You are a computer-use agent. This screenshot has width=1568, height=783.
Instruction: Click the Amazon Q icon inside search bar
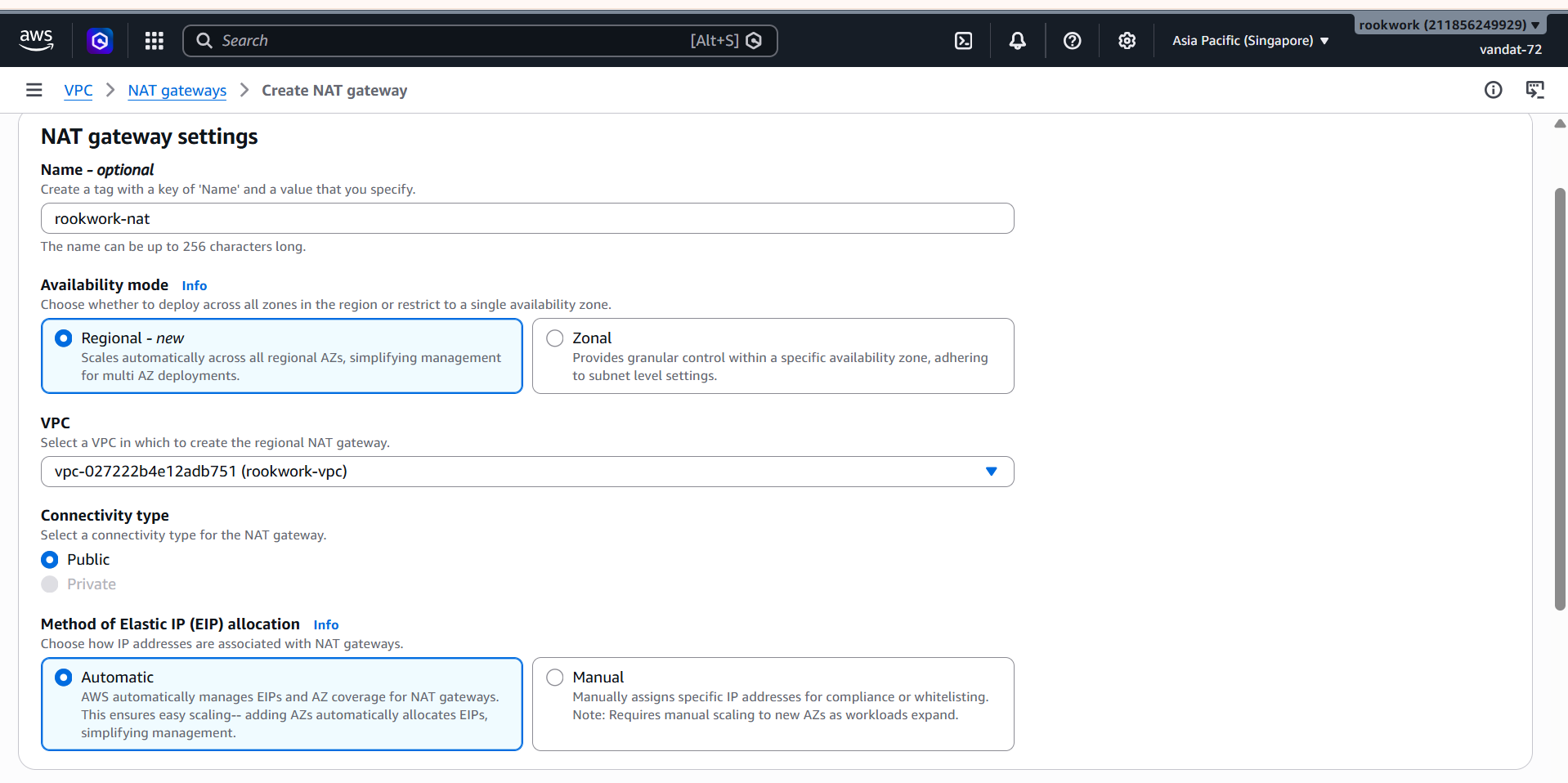(754, 40)
